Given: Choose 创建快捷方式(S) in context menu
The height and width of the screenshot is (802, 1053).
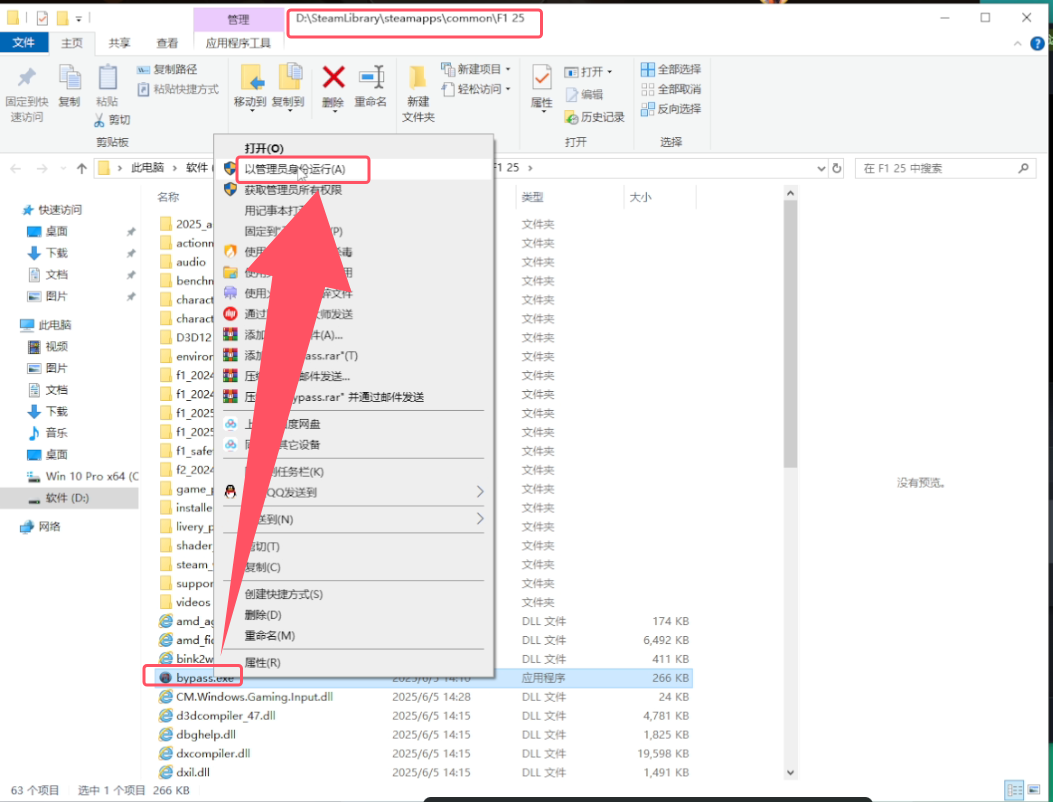Looking at the screenshot, I should [x=283, y=594].
